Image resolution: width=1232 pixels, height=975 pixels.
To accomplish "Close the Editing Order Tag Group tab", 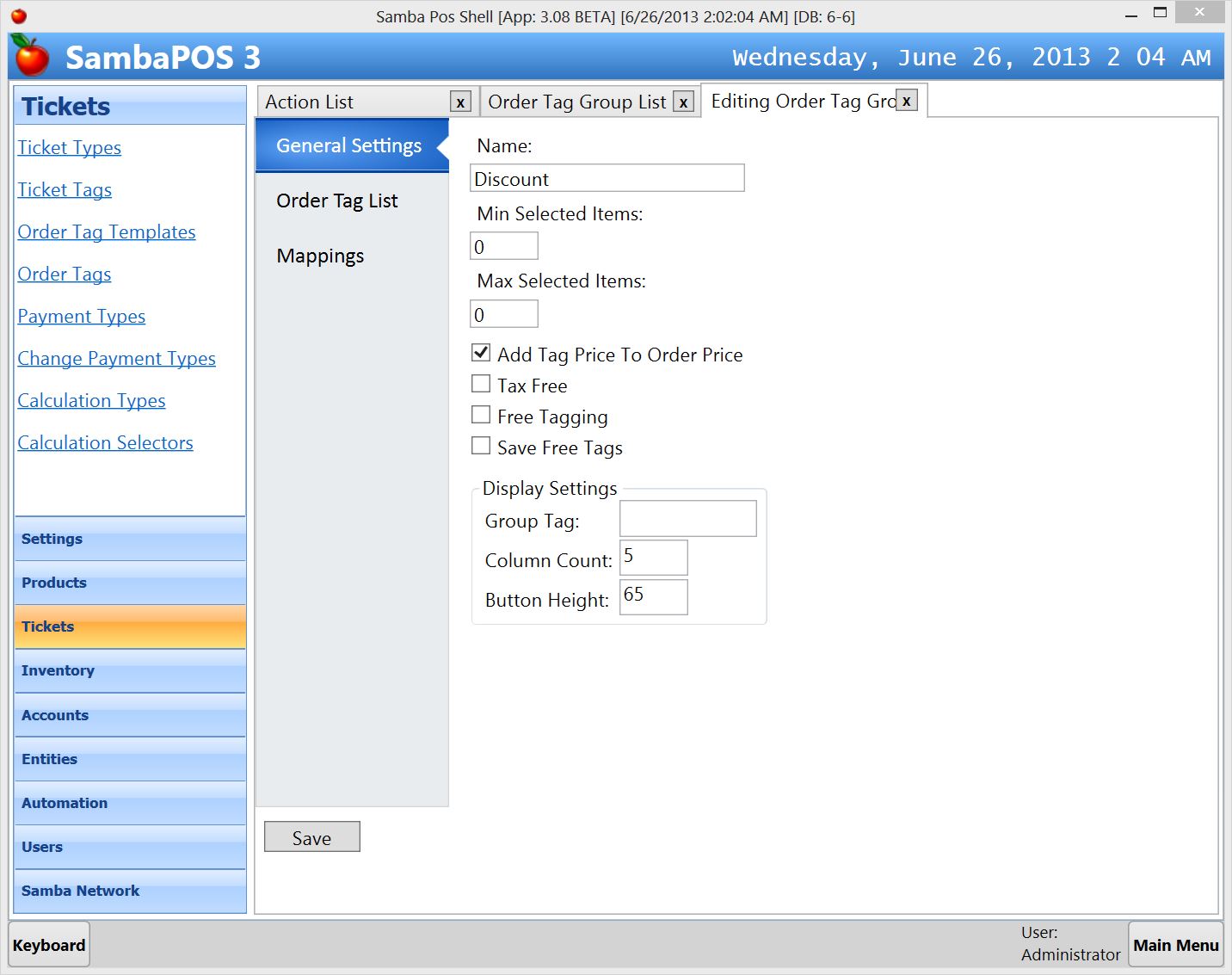I will (906, 100).
